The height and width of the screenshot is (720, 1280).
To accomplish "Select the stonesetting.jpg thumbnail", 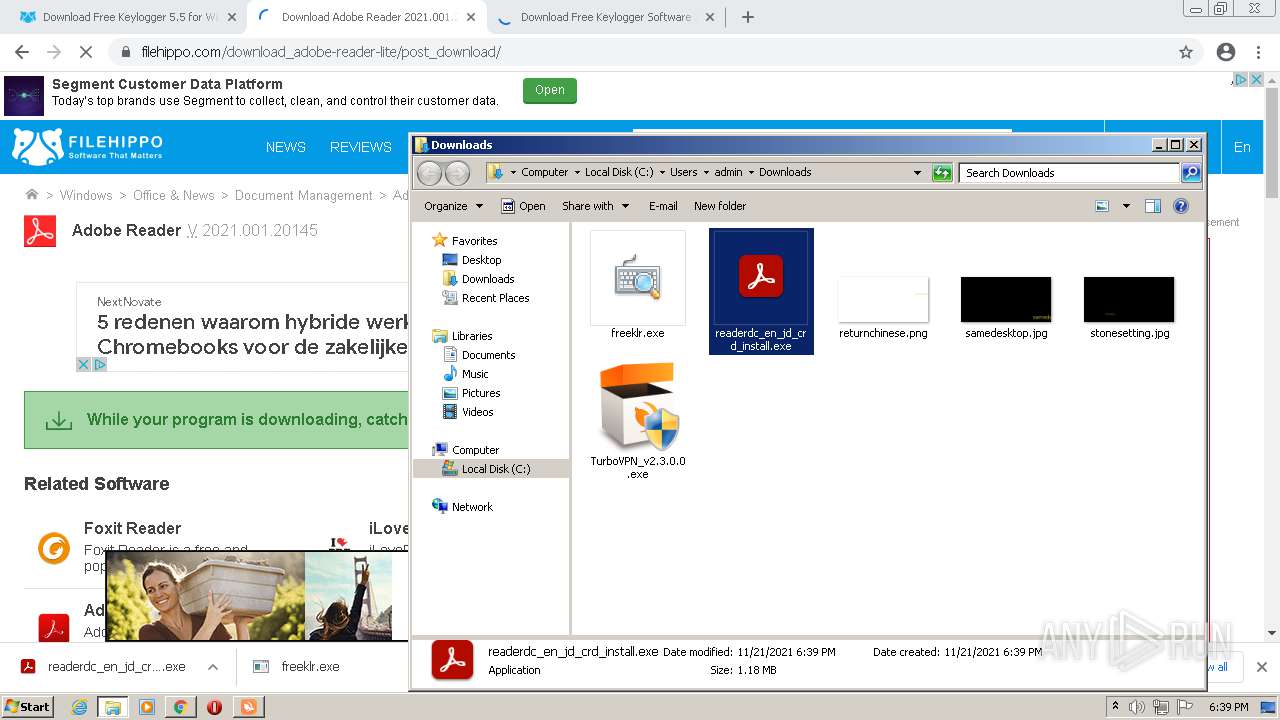I will (x=1129, y=300).
